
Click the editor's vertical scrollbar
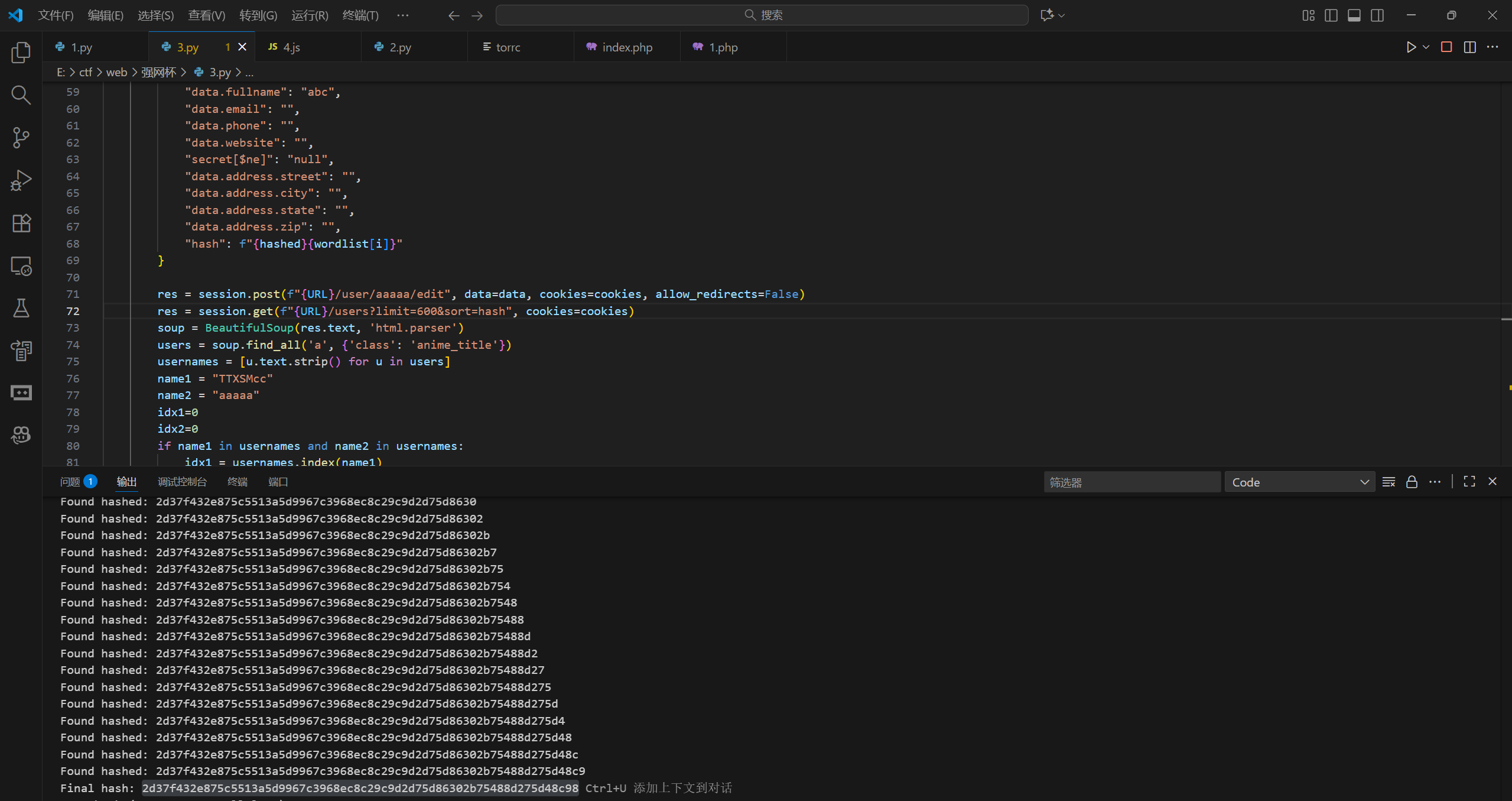[1506, 236]
